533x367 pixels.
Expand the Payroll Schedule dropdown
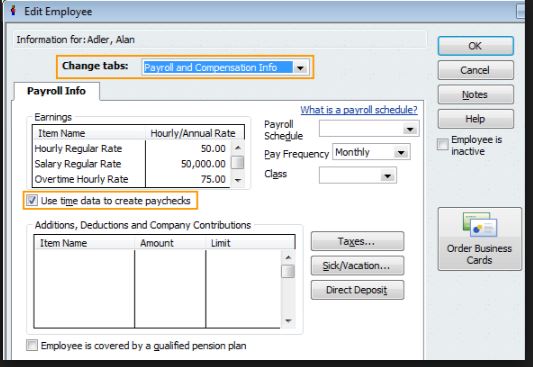click(x=410, y=129)
